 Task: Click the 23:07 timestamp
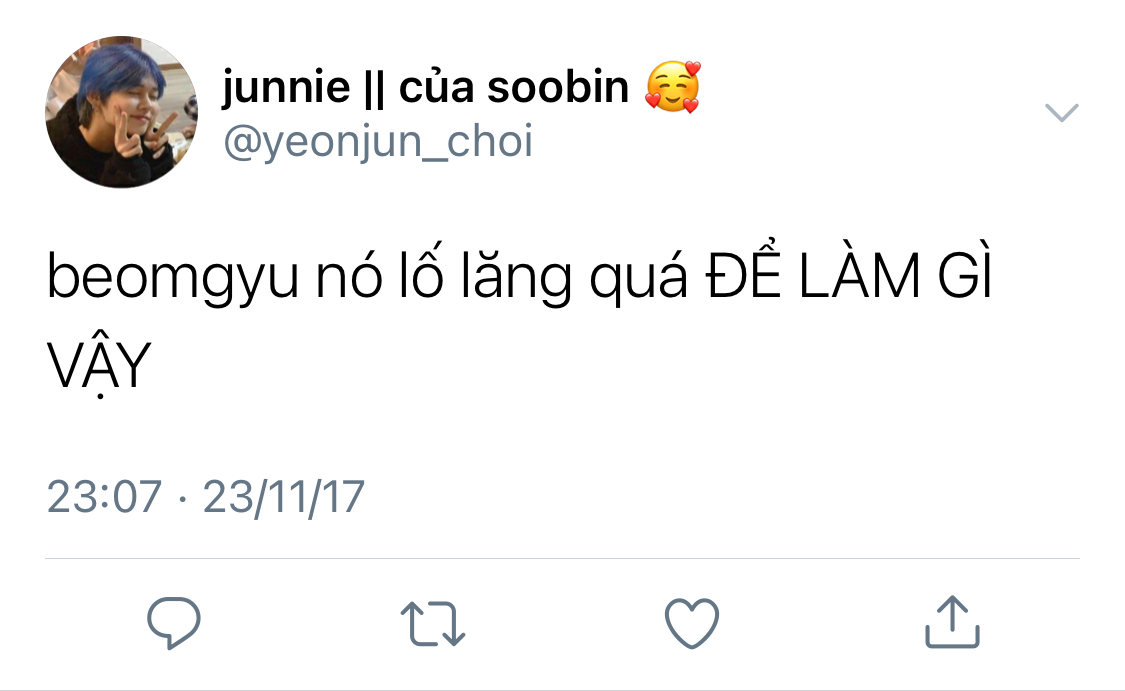click(104, 497)
